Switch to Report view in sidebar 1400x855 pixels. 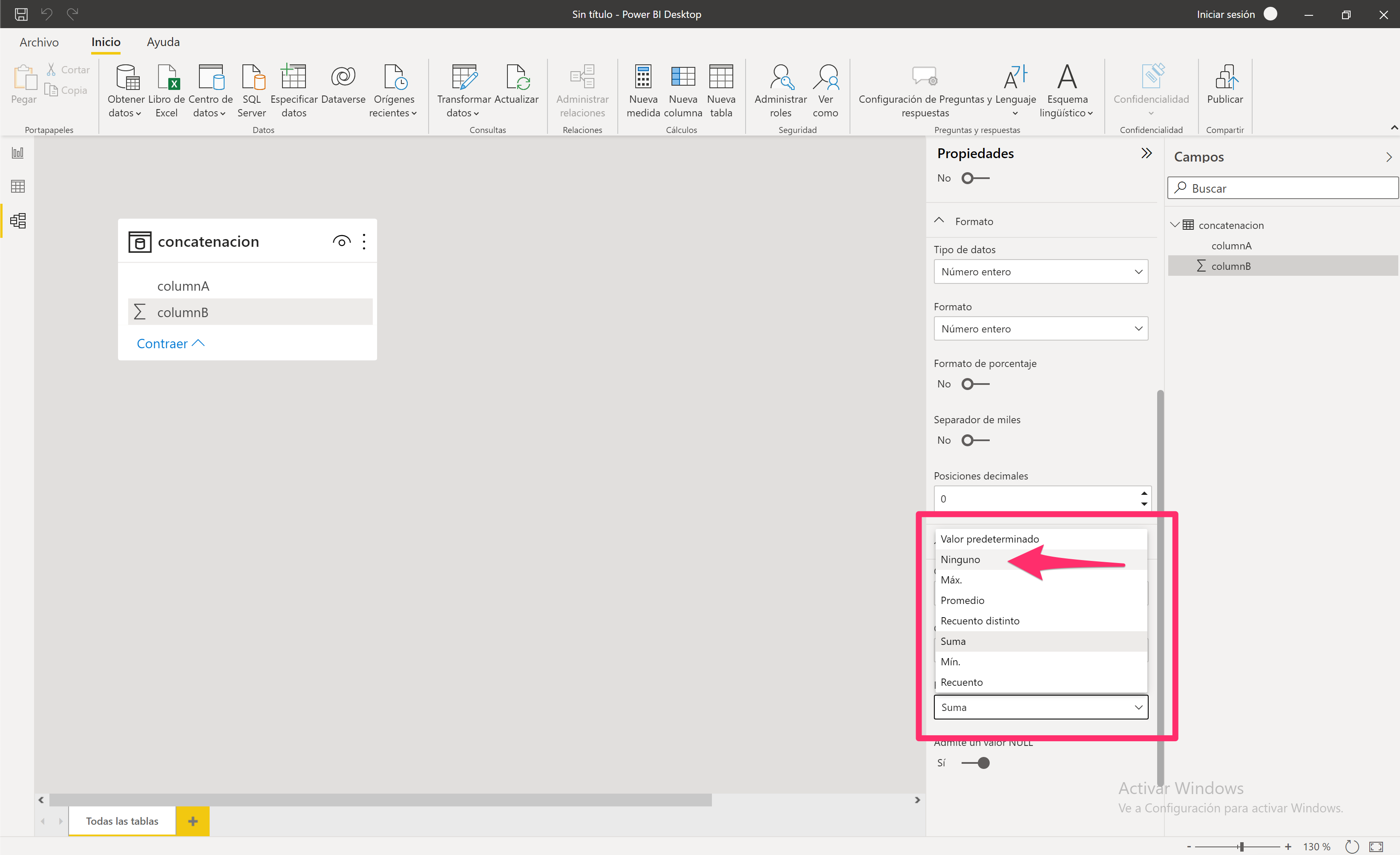point(17,152)
